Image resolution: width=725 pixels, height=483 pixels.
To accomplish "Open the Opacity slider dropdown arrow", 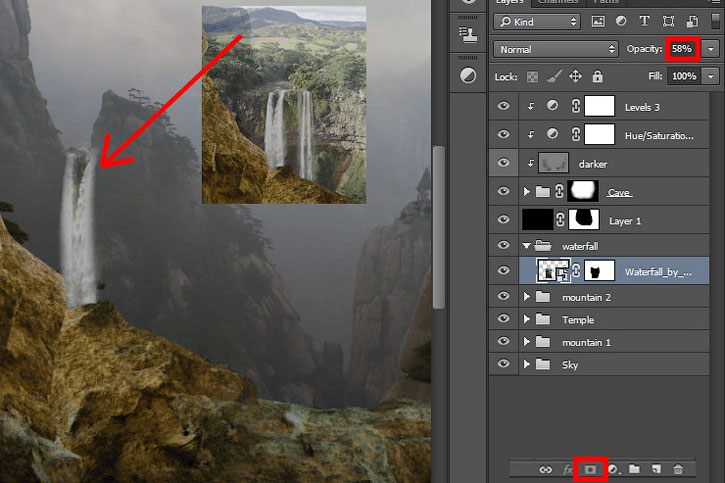I will 711,49.
